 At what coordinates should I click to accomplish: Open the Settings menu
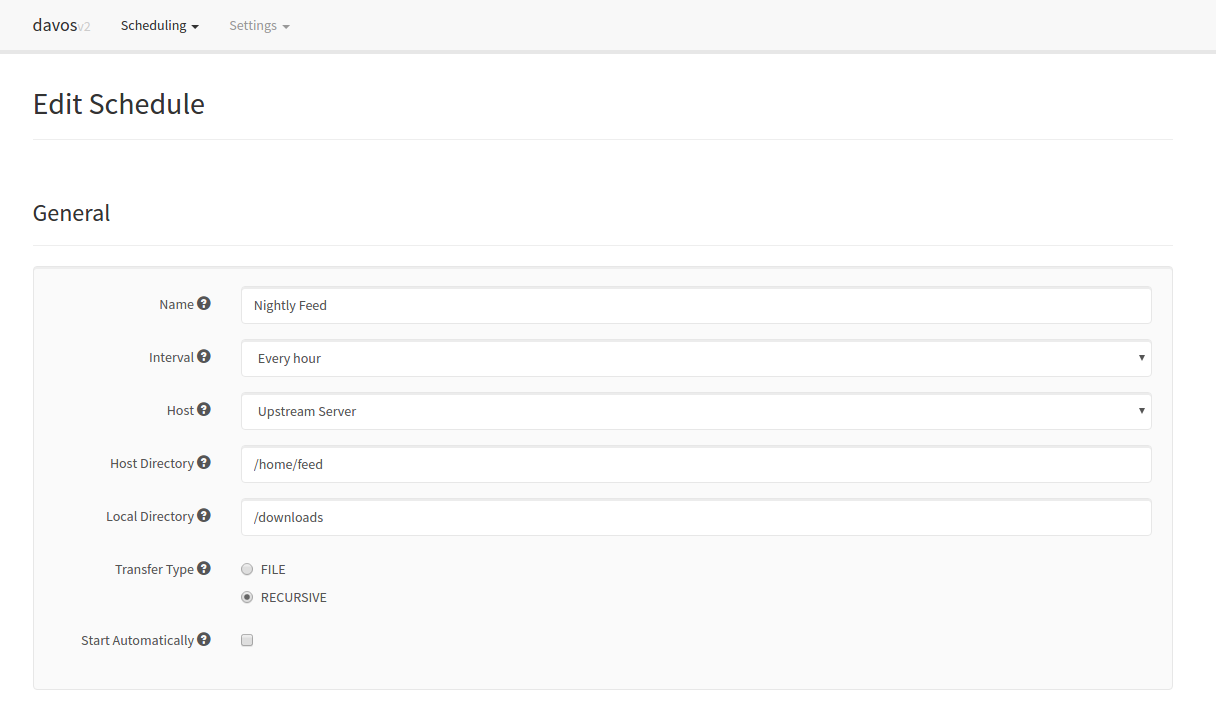[x=259, y=25]
